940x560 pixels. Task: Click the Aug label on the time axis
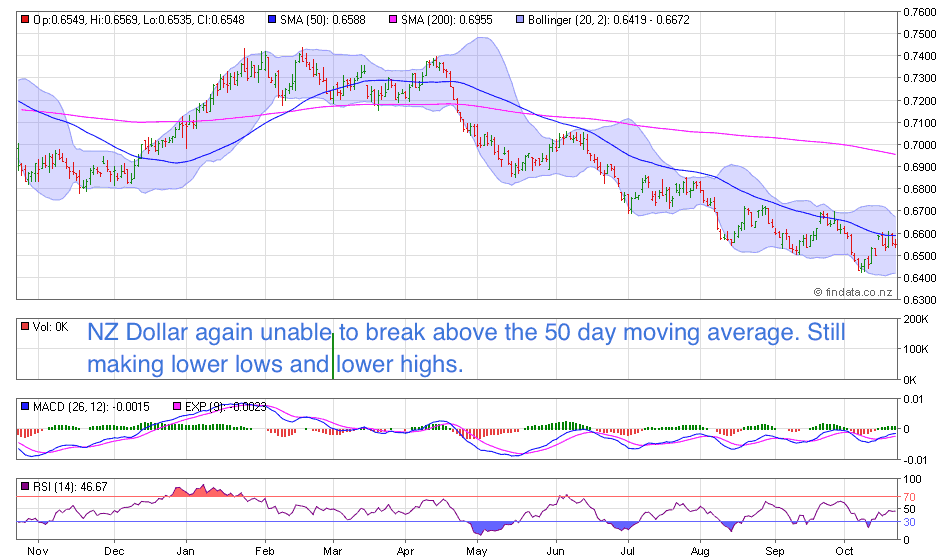pos(700,551)
